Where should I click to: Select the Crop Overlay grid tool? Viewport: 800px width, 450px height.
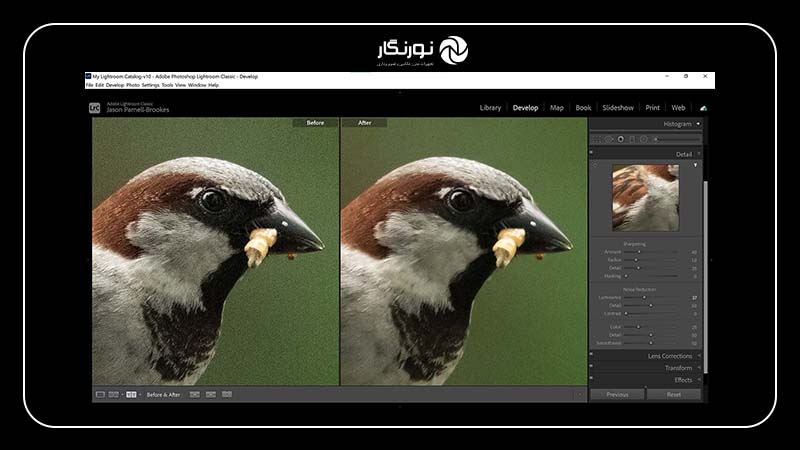point(596,139)
